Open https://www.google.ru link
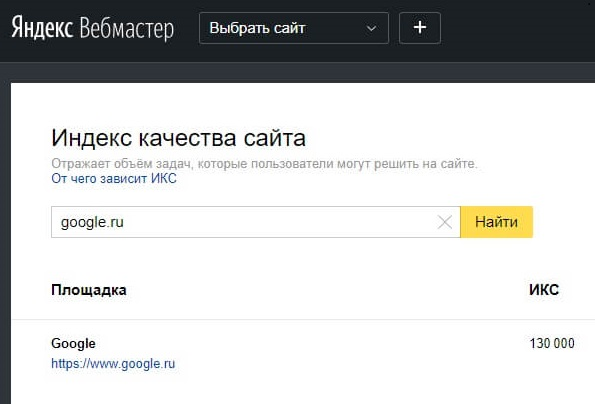 click(x=113, y=364)
